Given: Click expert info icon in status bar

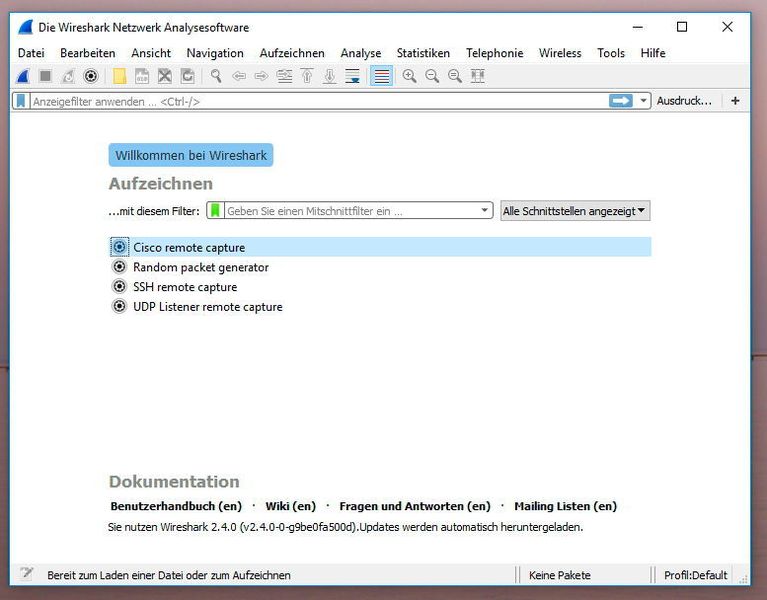Looking at the screenshot, I should 27,573.
